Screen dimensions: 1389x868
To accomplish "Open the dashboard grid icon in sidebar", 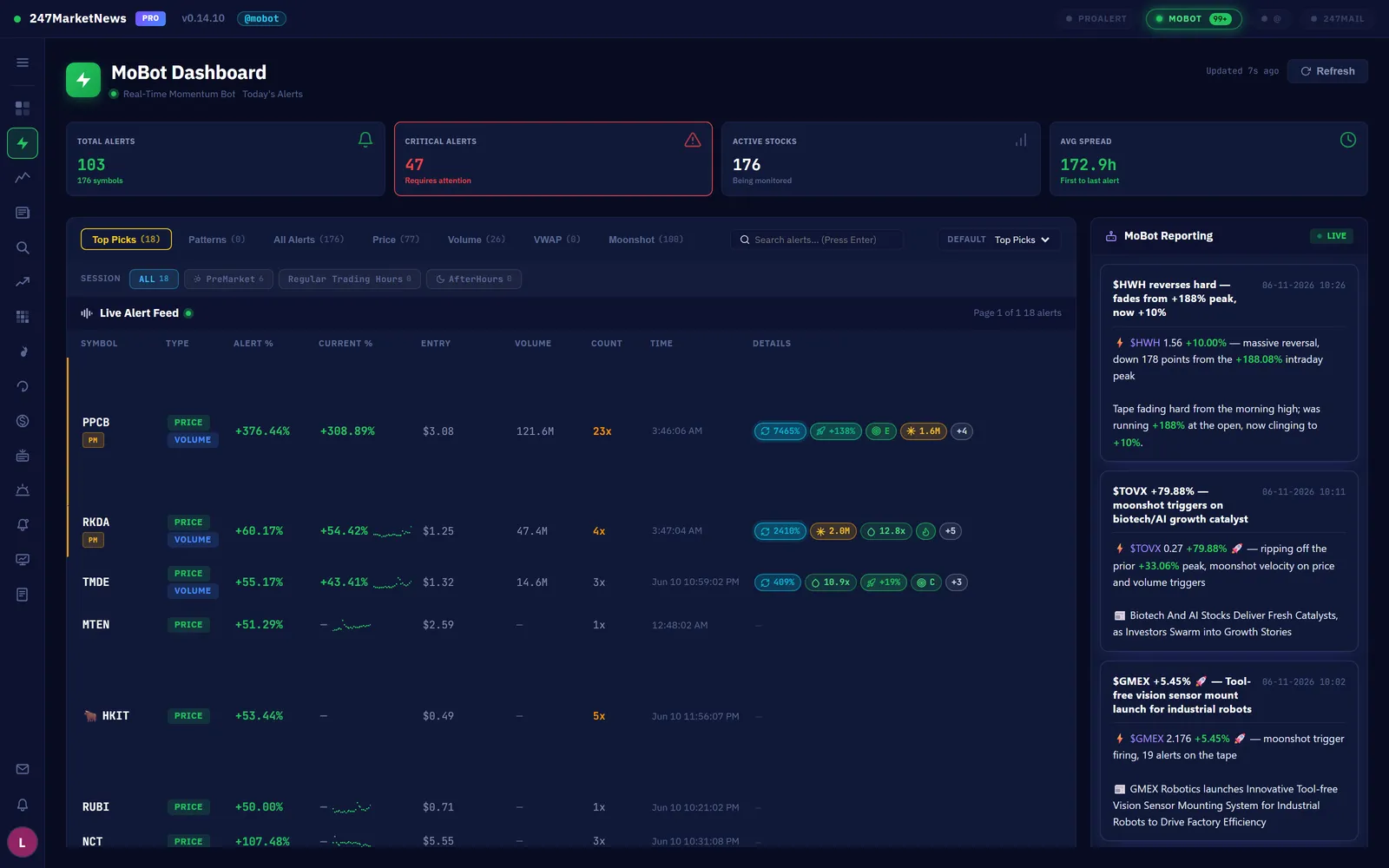I will tap(23, 108).
